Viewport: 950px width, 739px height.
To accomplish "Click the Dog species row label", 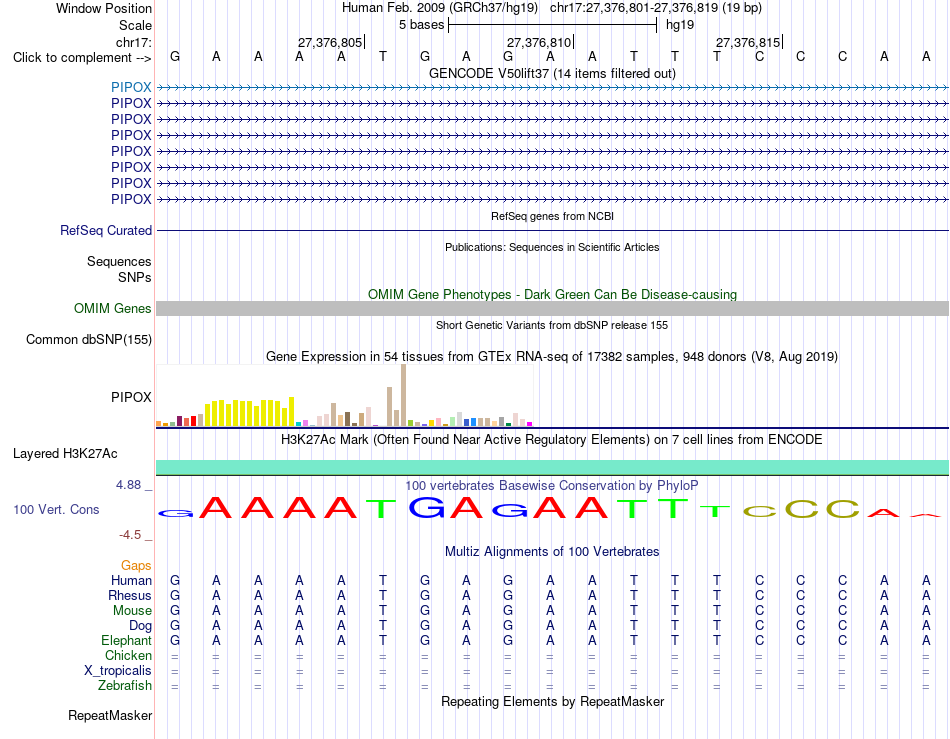I will pos(141,626).
